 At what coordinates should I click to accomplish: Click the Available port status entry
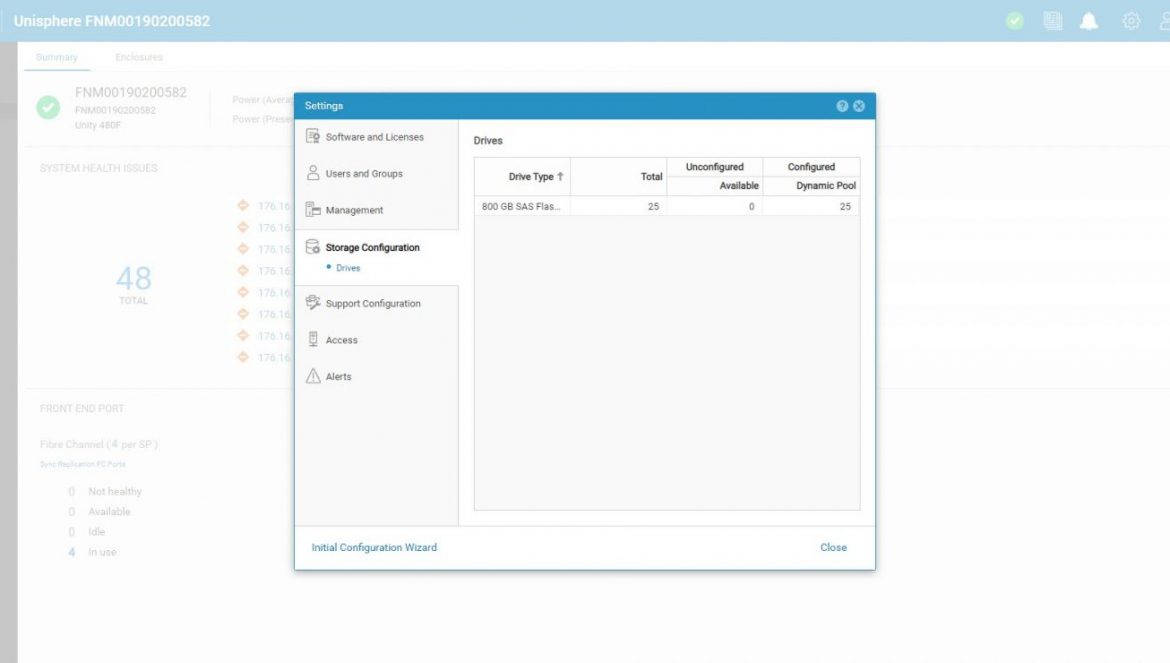pos(109,512)
